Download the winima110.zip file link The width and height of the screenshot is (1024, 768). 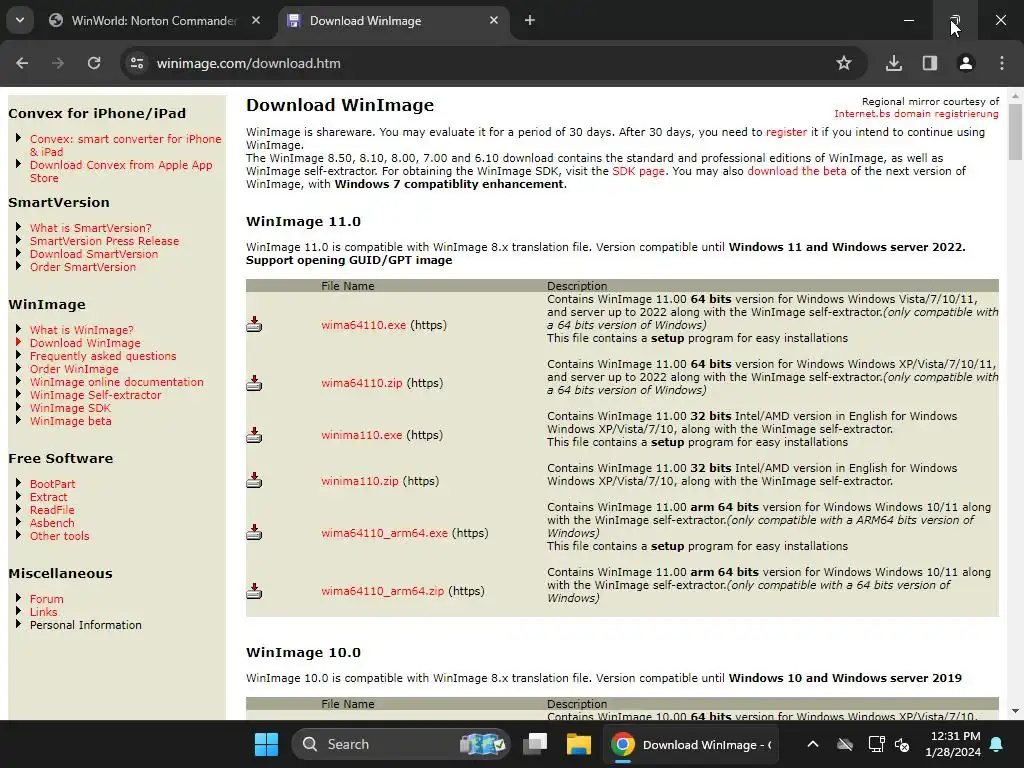pyautogui.click(x=359, y=481)
